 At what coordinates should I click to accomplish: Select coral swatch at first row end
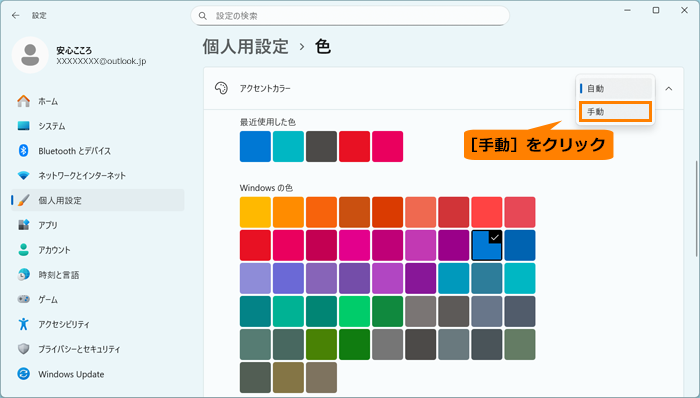click(520, 212)
